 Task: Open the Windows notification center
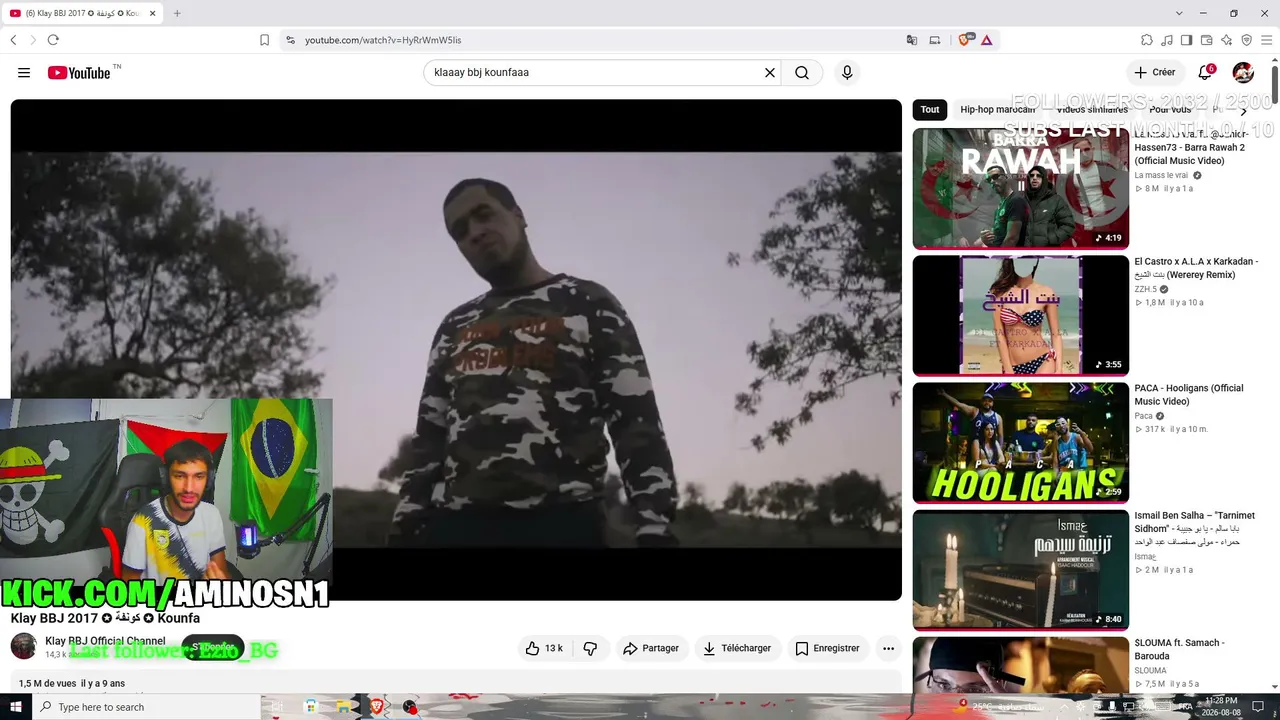click(x=1258, y=707)
